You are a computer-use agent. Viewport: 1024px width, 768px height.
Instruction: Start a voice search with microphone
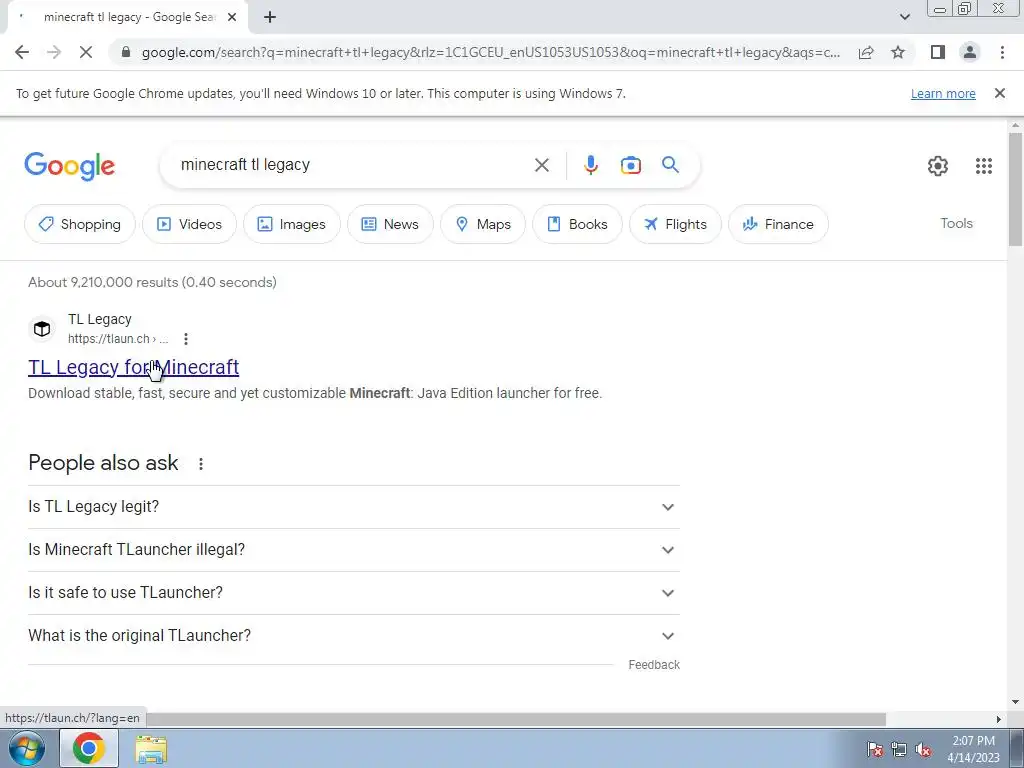coord(590,165)
